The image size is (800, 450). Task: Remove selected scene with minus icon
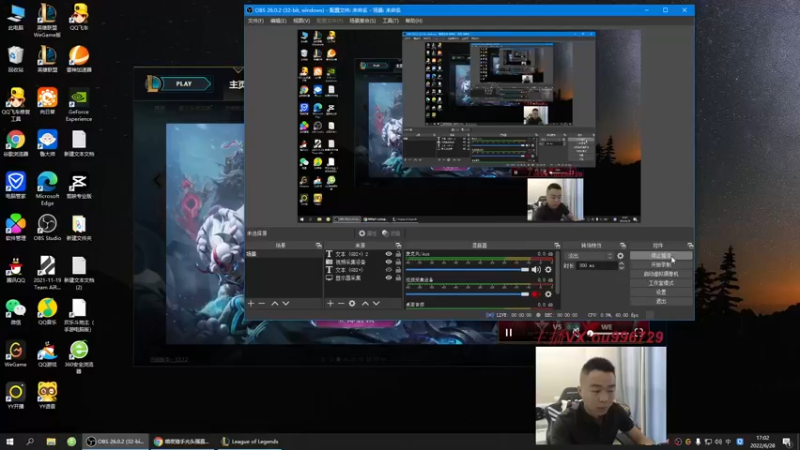click(x=262, y=304)
